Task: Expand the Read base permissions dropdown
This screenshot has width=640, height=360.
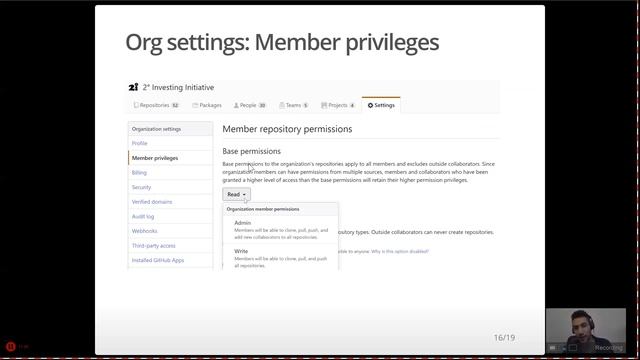Action: (236, 194)
